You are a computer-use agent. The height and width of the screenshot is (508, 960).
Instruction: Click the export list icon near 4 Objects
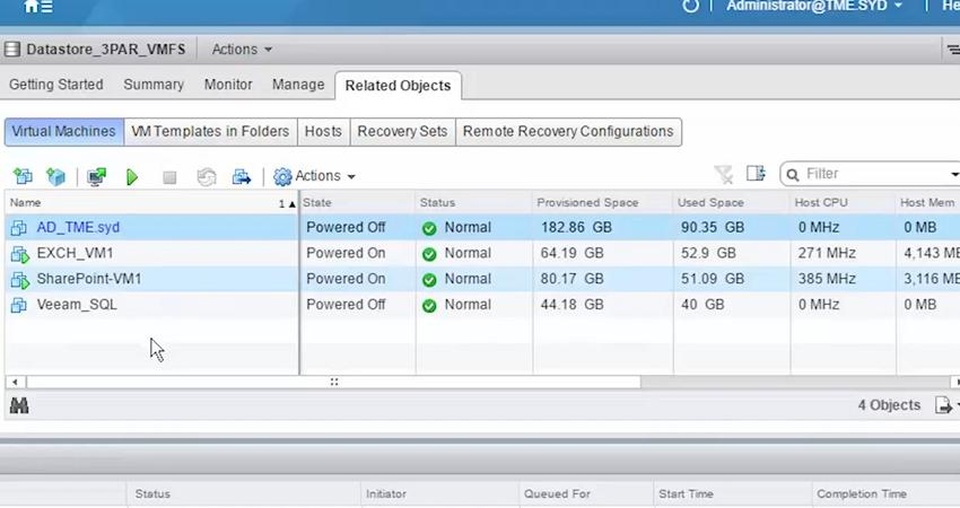[x=943, y=405]
